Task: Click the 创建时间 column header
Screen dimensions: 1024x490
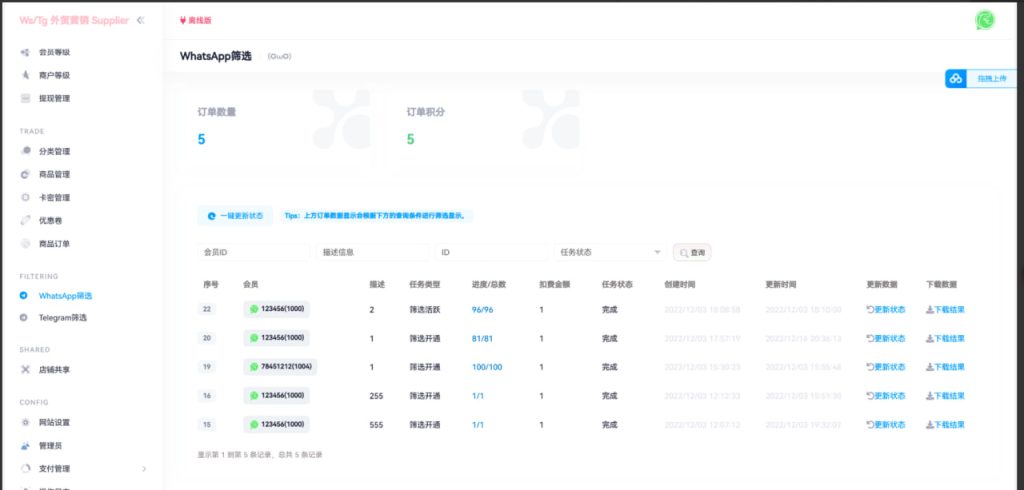Action: pyautogui.click(x=680, y=285)
